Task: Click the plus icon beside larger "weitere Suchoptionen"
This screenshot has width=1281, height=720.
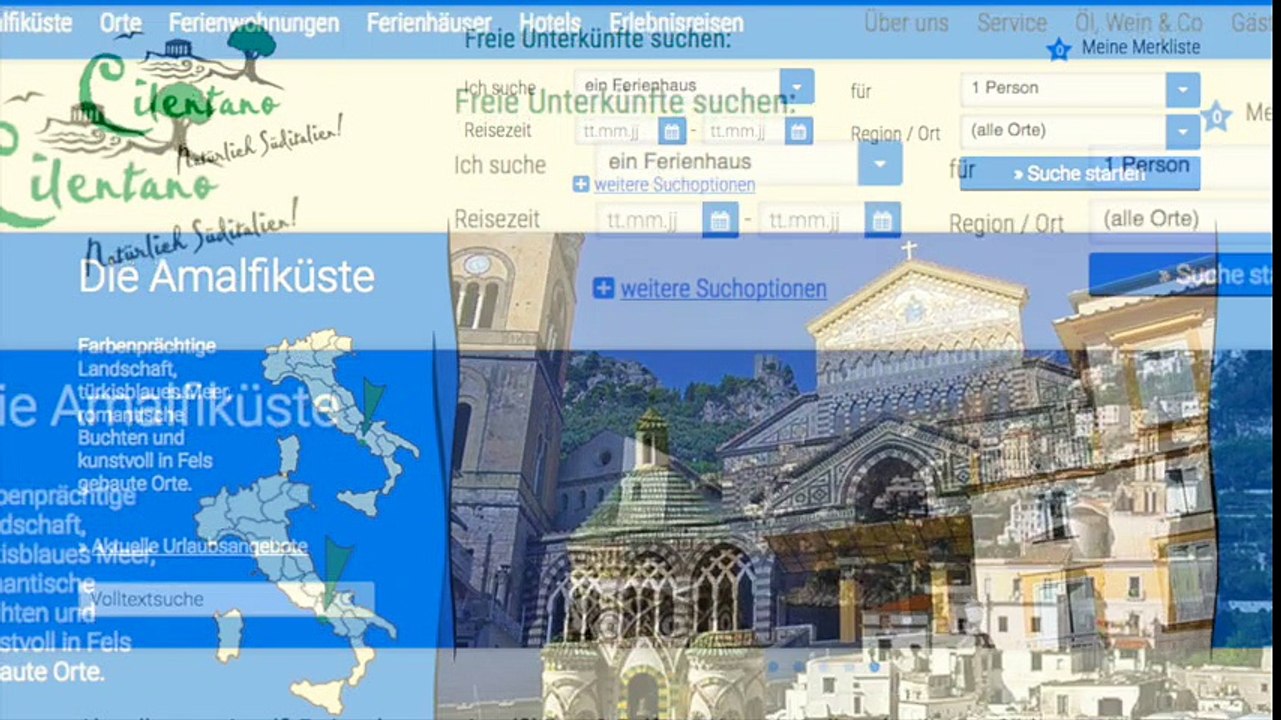Action: point(603,288)
